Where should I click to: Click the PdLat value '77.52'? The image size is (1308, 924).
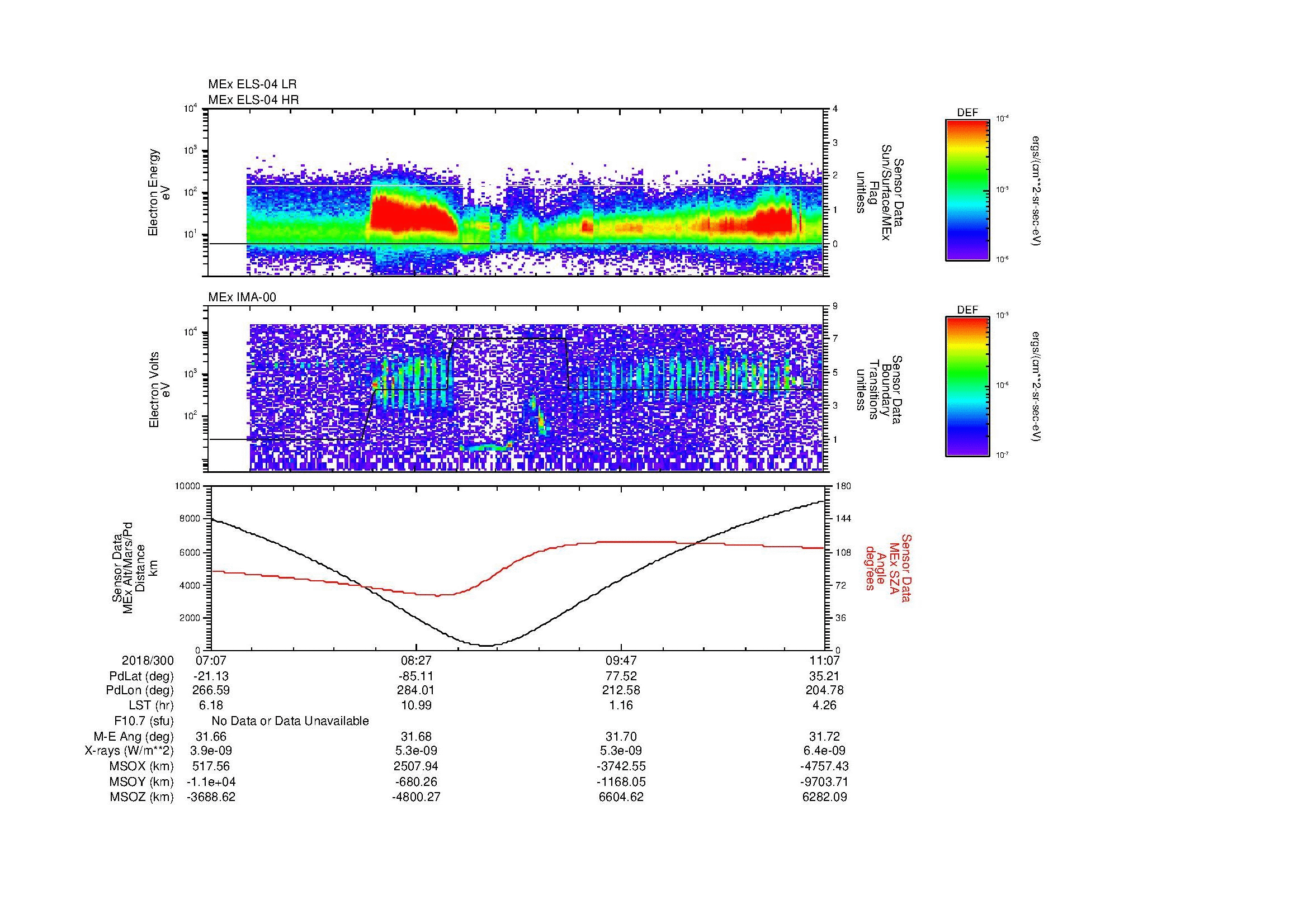pos(621,676)
